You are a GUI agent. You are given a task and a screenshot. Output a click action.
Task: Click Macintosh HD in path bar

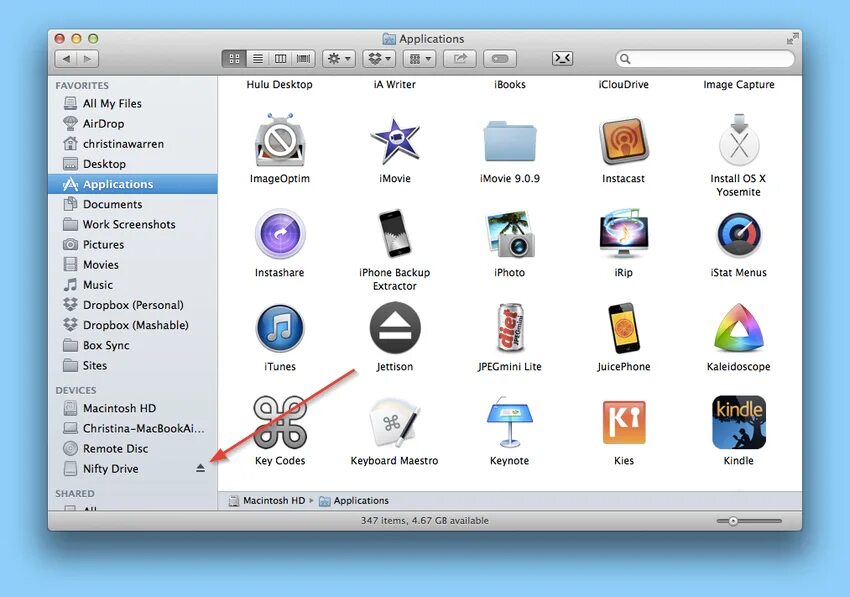[x=267, y=500]
